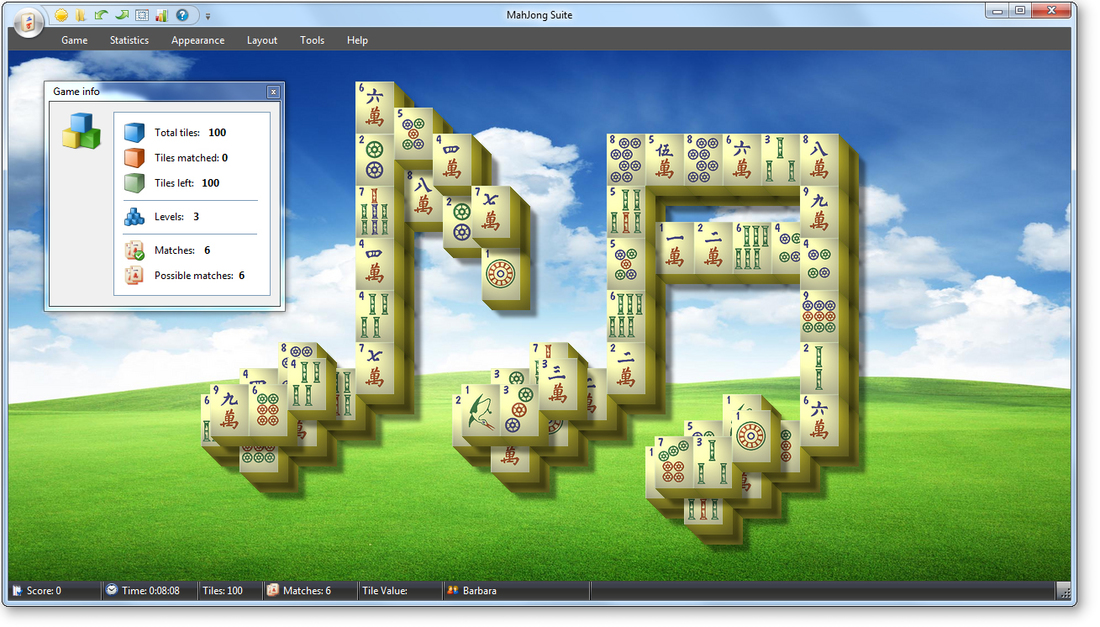The height and width of the screenshot is (627, 1100).
Task: Click the orange cube next to Tiles matched
Action: pyautogui.click(x=134, y=158)
